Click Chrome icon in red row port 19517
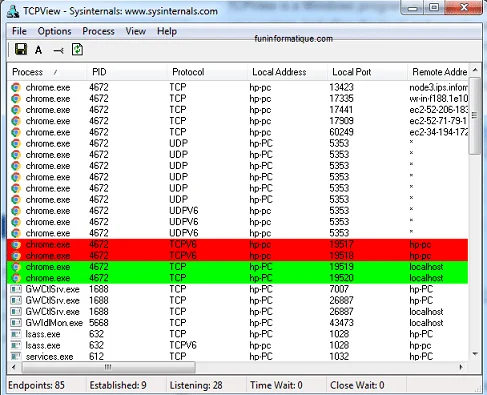 pos(16,245)
